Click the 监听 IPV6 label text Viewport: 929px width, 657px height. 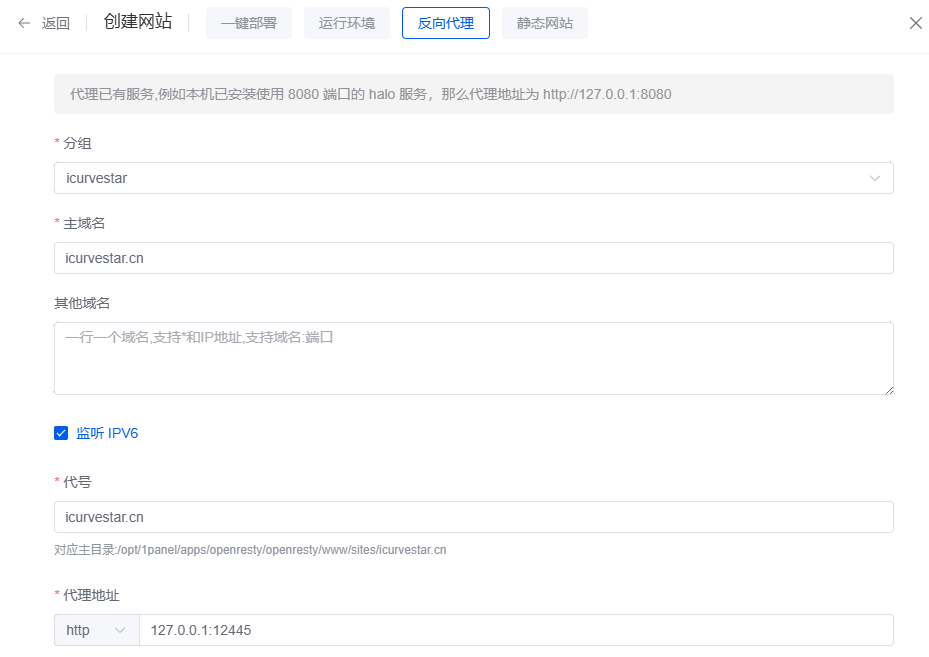(x=107, y=433)
